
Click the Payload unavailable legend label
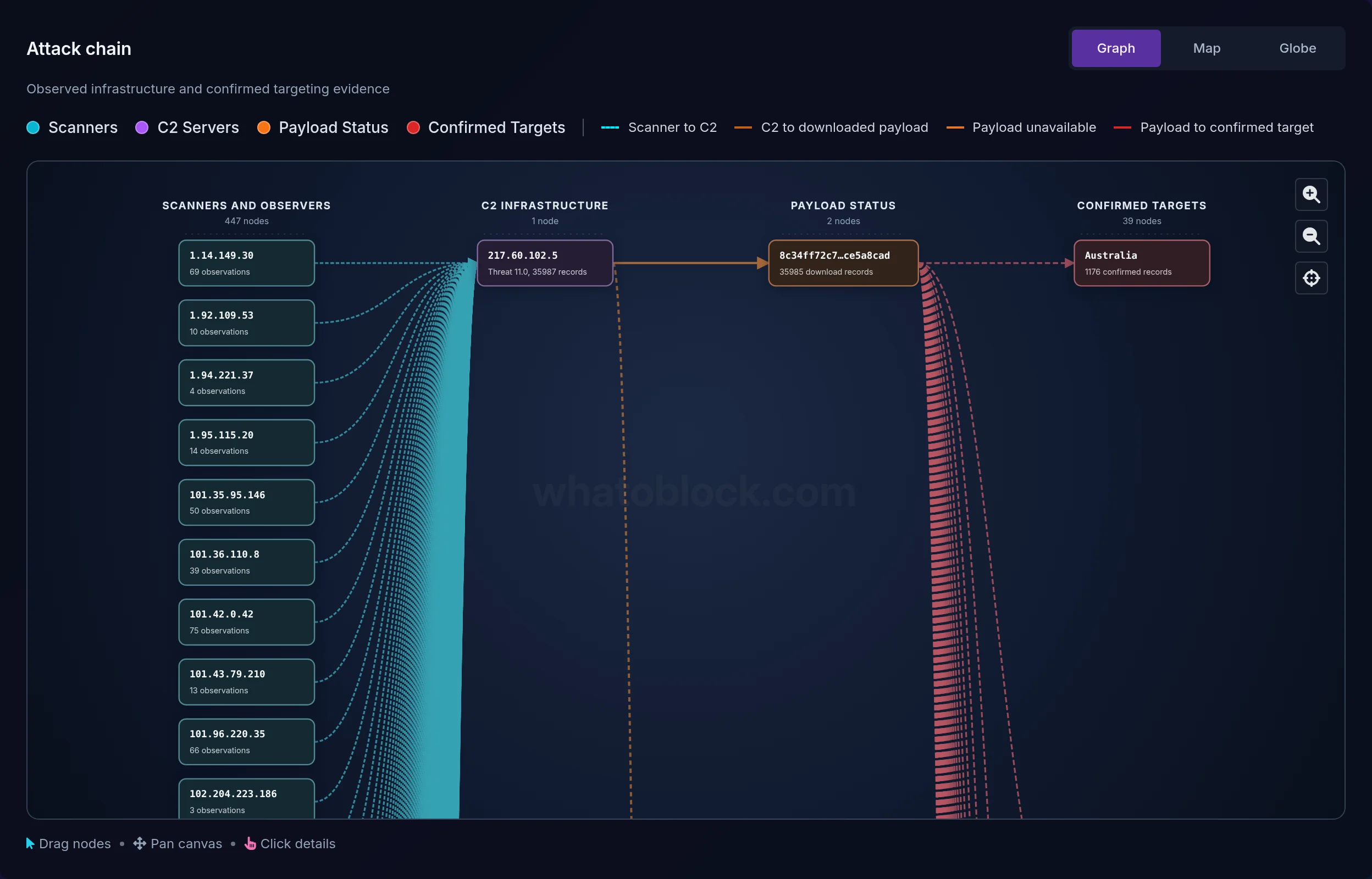point(1034,127)
